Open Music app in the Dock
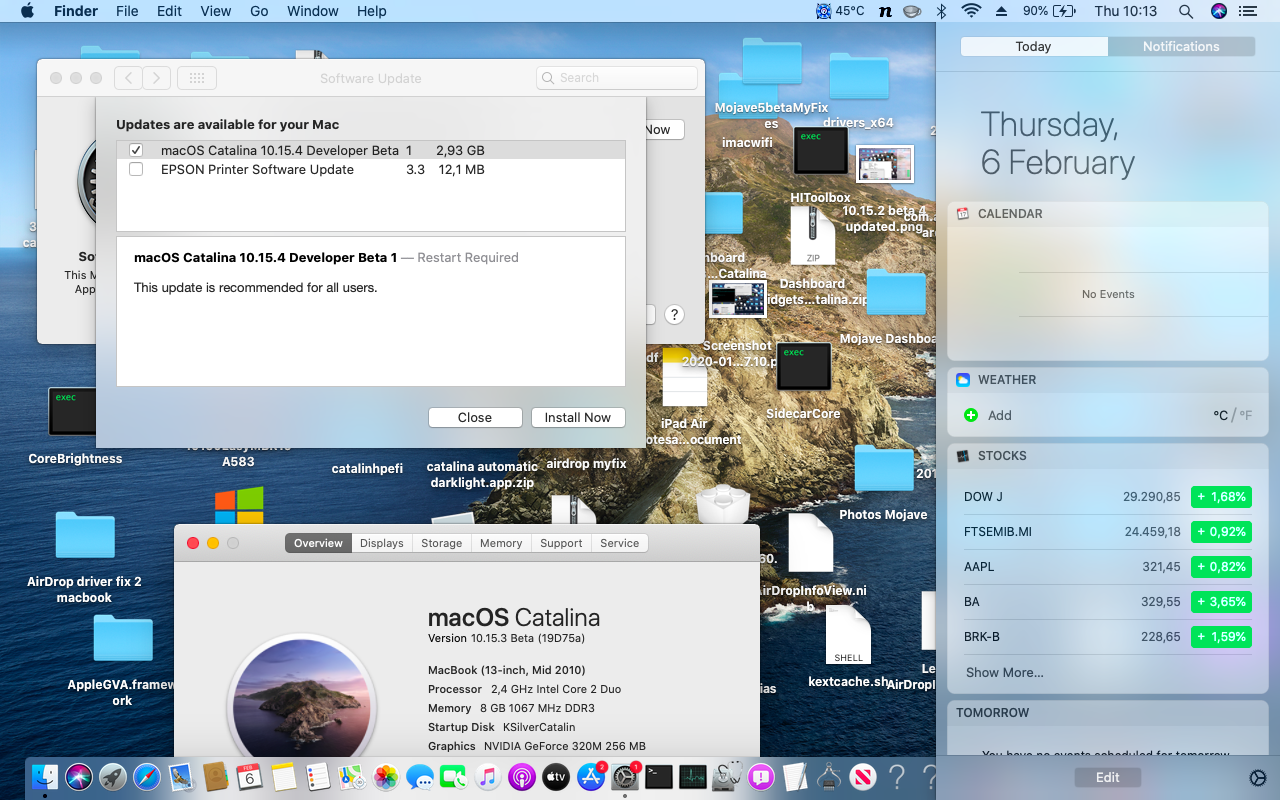This screenshot has width=1280, height=800. coord(488,776)
